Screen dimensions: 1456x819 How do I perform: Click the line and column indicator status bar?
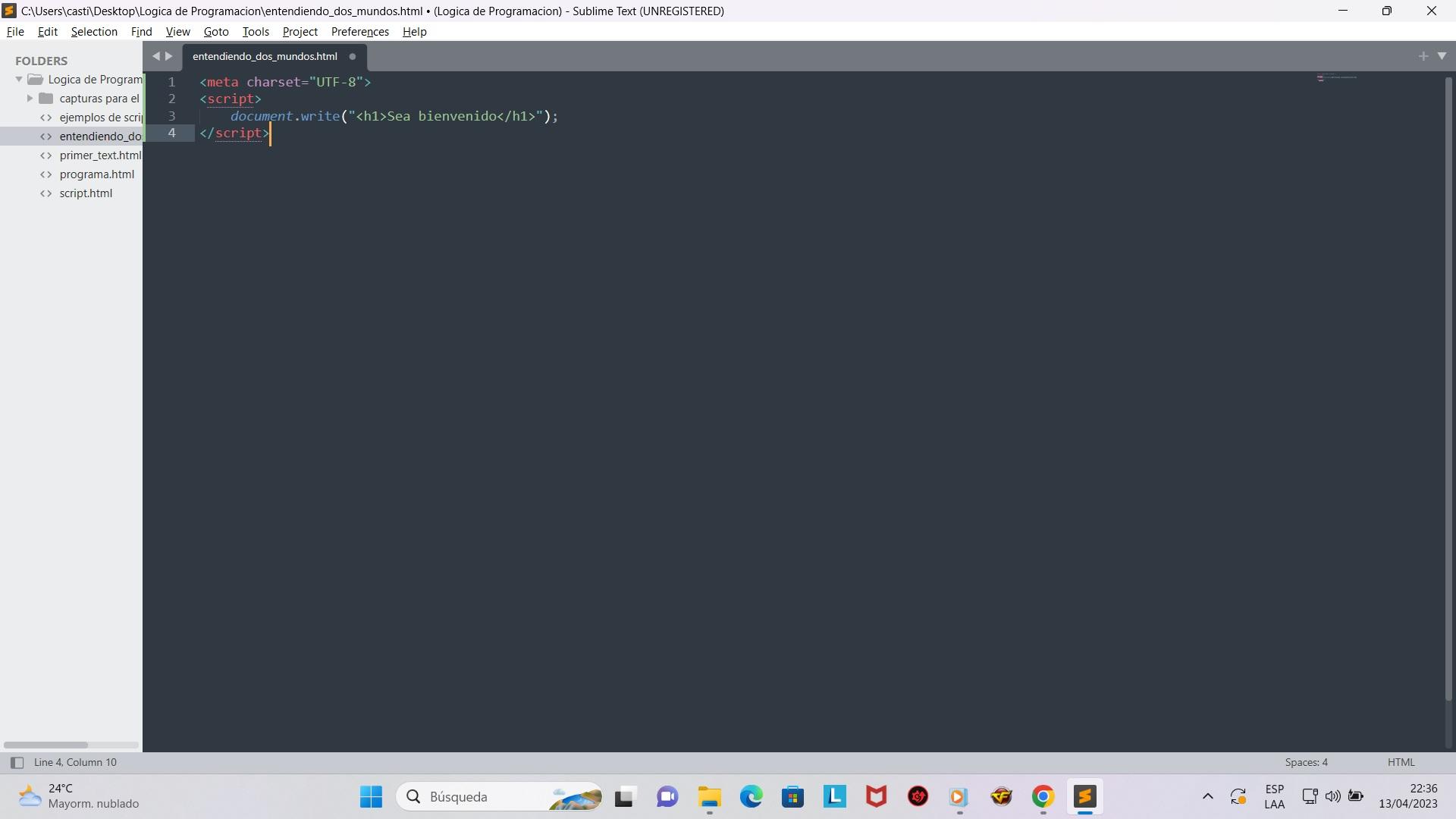[75, 762]
